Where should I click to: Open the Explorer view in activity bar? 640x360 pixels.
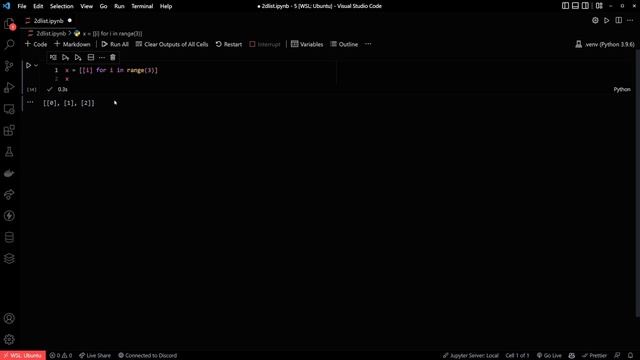[x=9, y=24]
